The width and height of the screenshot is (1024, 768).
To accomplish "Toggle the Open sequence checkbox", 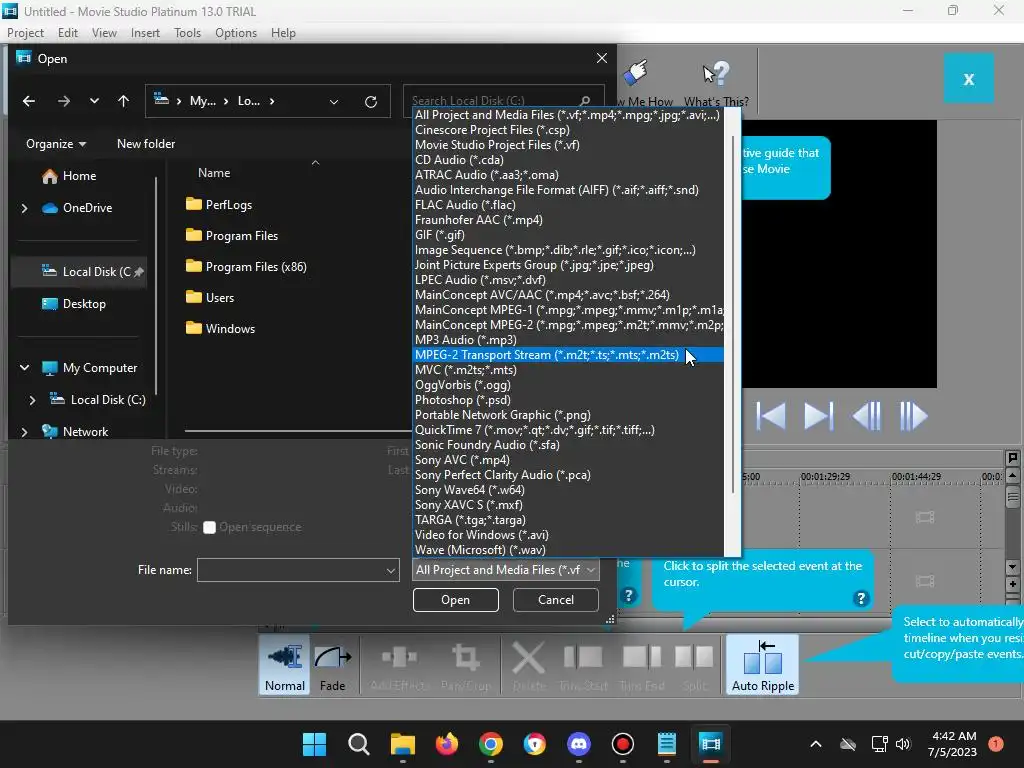I will 209,528.
